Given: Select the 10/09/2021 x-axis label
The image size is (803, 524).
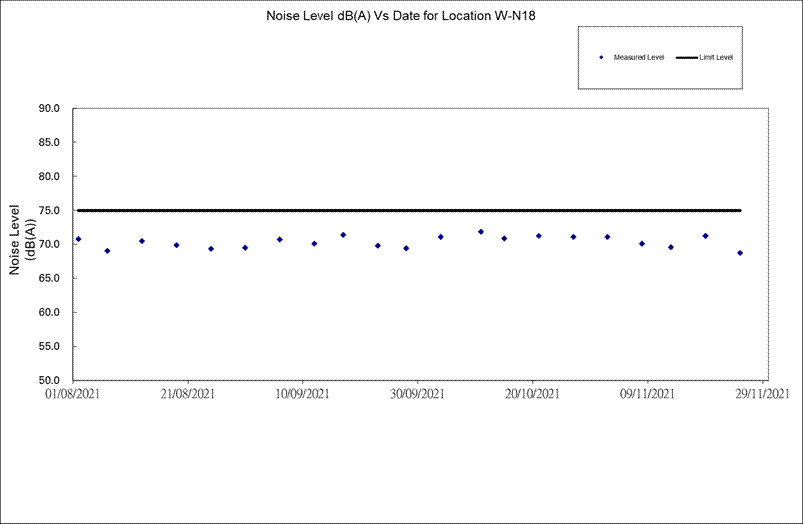Looking at the screenshot, I should click(303, 395).
